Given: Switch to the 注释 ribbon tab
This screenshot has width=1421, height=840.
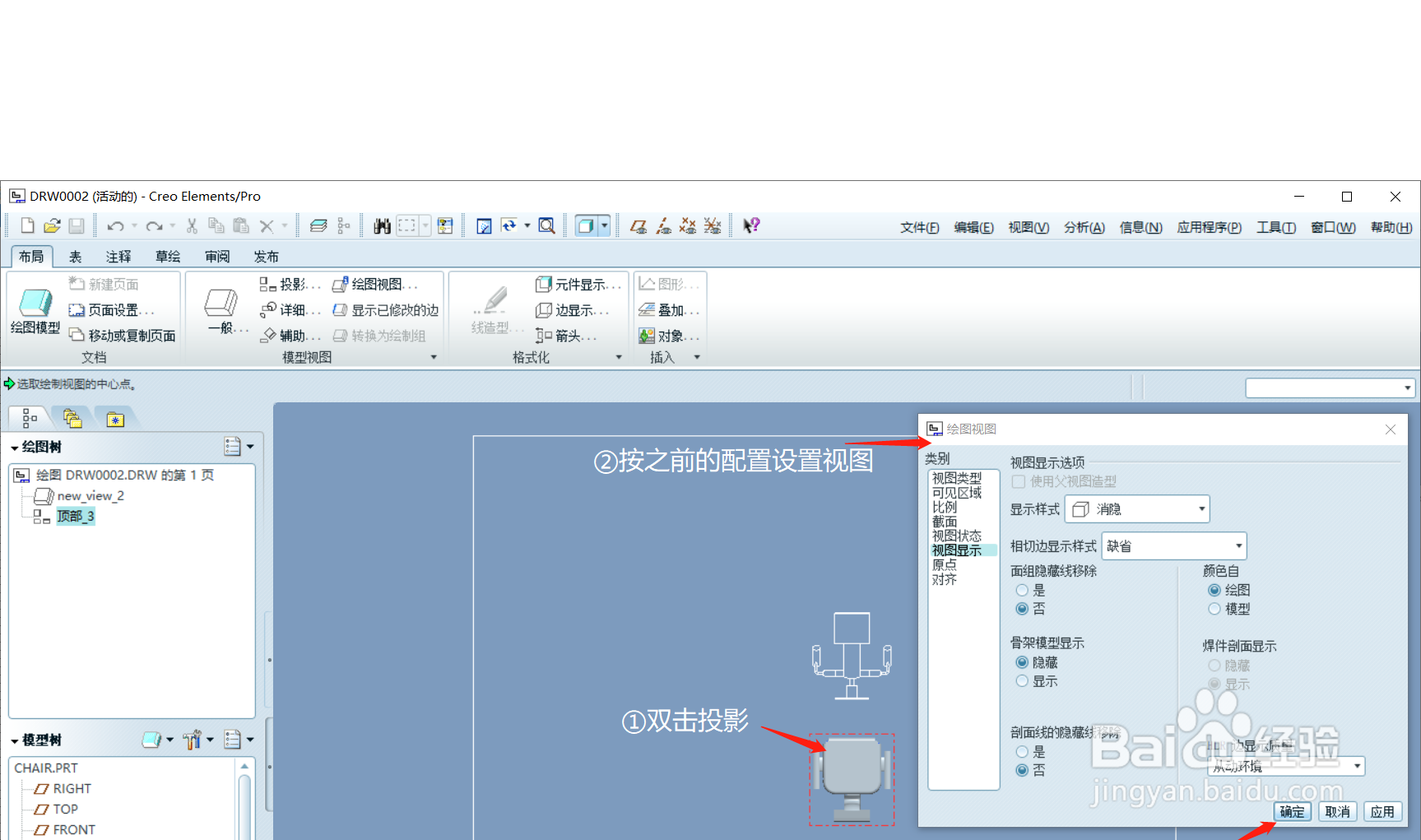Looking at the screenshot, I should coord(118,256).
